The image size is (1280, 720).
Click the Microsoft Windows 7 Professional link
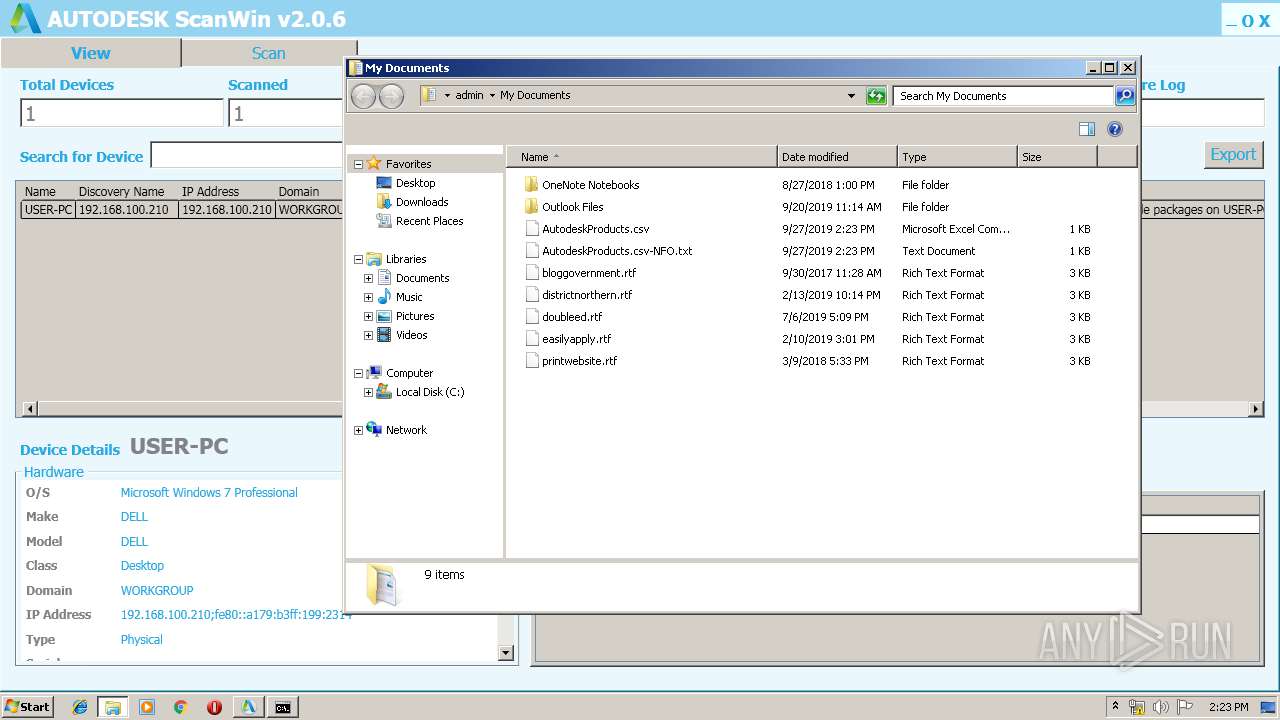tap(209, 492)
